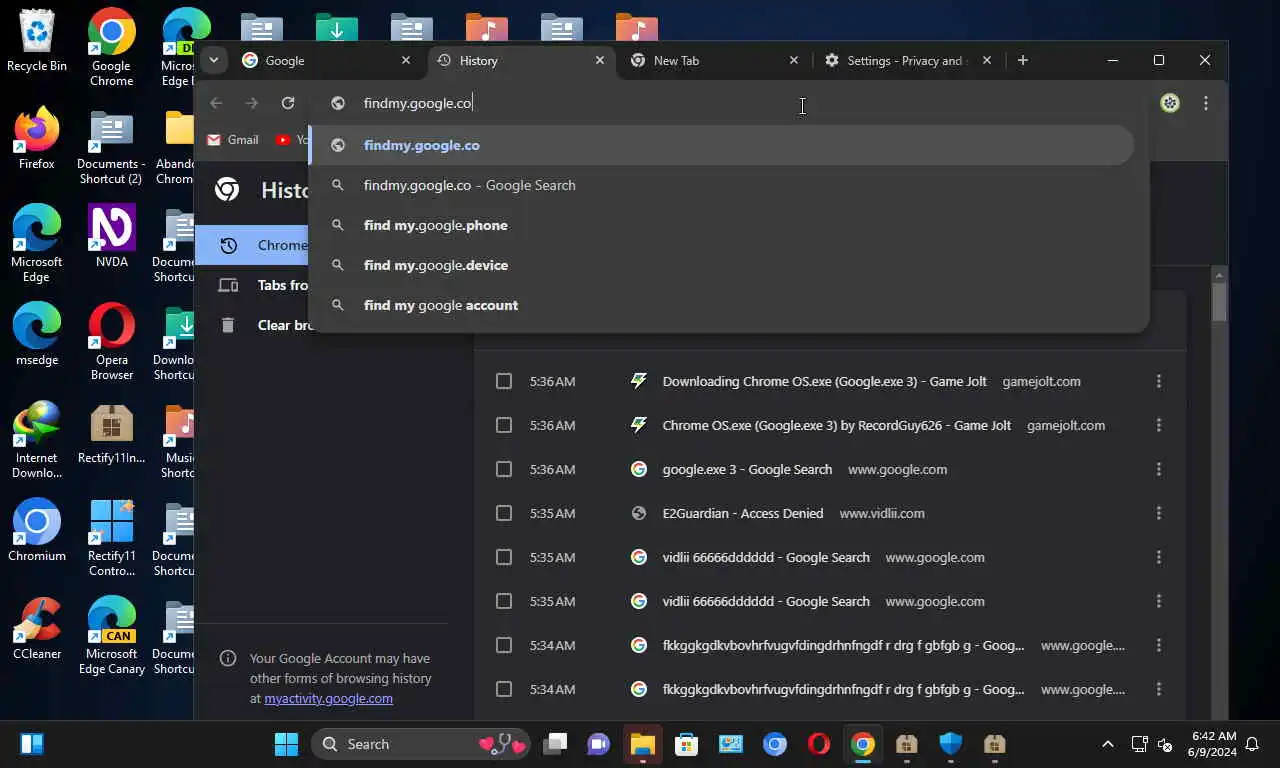Open a new tab with plus button
The height and width of the screenshot is (768, 1280).
[x=1022, y=60]
